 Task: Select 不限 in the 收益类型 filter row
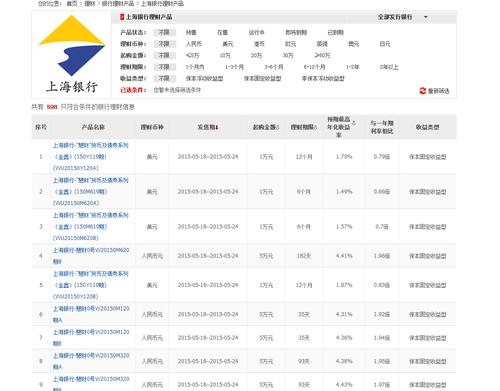pos(164,79)
